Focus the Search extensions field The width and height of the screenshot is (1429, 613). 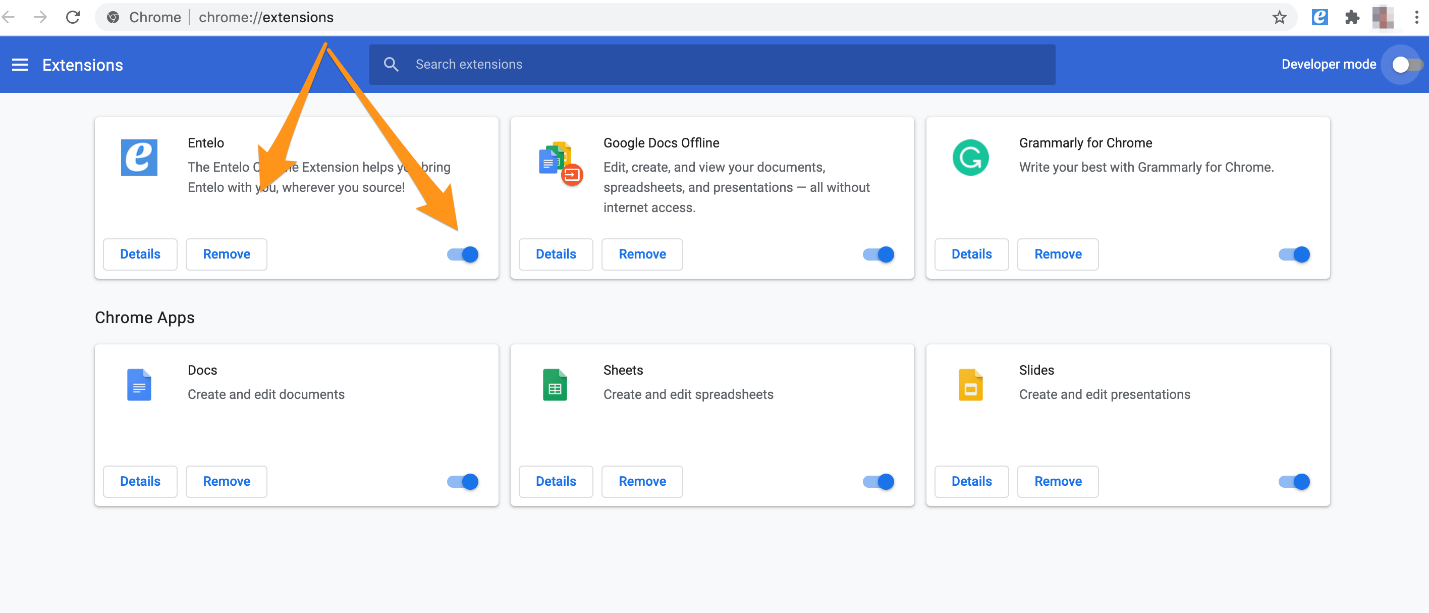712,64
